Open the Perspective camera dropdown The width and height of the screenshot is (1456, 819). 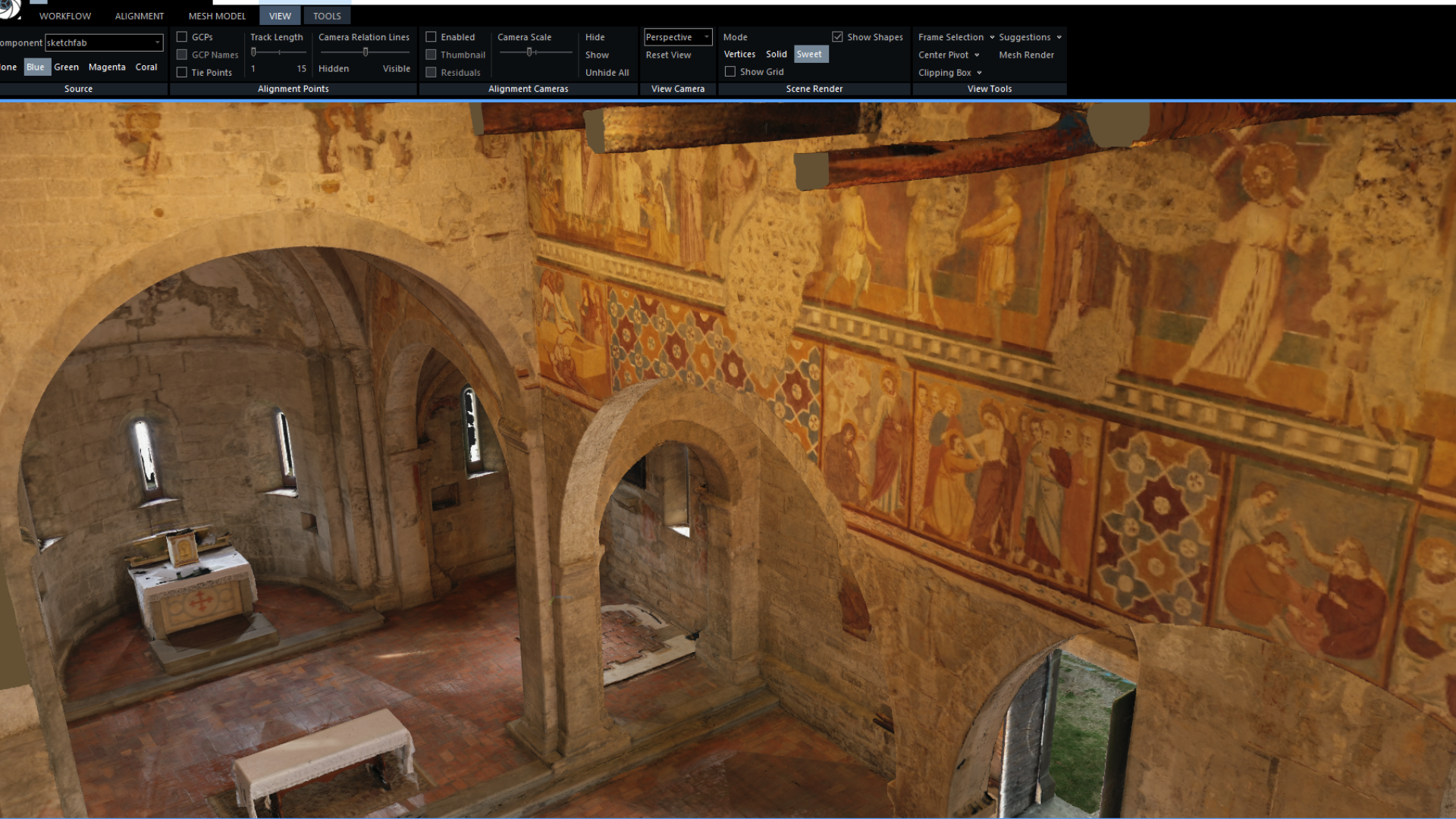[706, 37]
